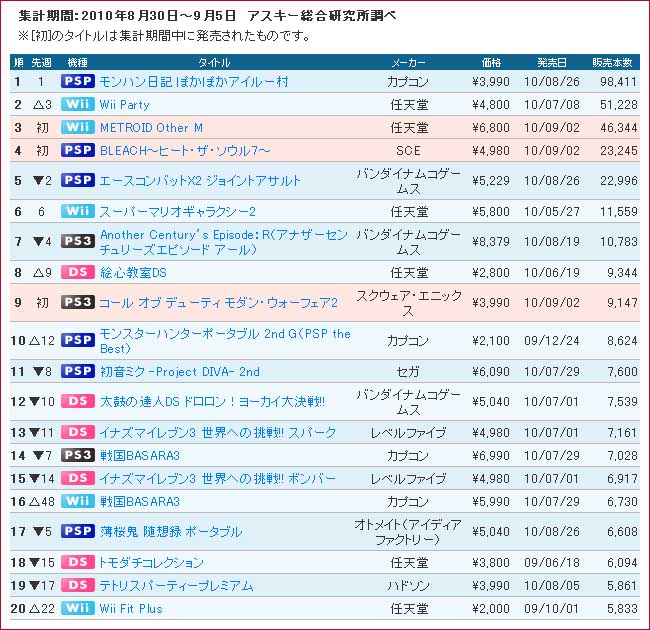The height and width of the screenshot is (630, 650).
Task: Click the last-week rank △48
Action: [x=42, y=502]
